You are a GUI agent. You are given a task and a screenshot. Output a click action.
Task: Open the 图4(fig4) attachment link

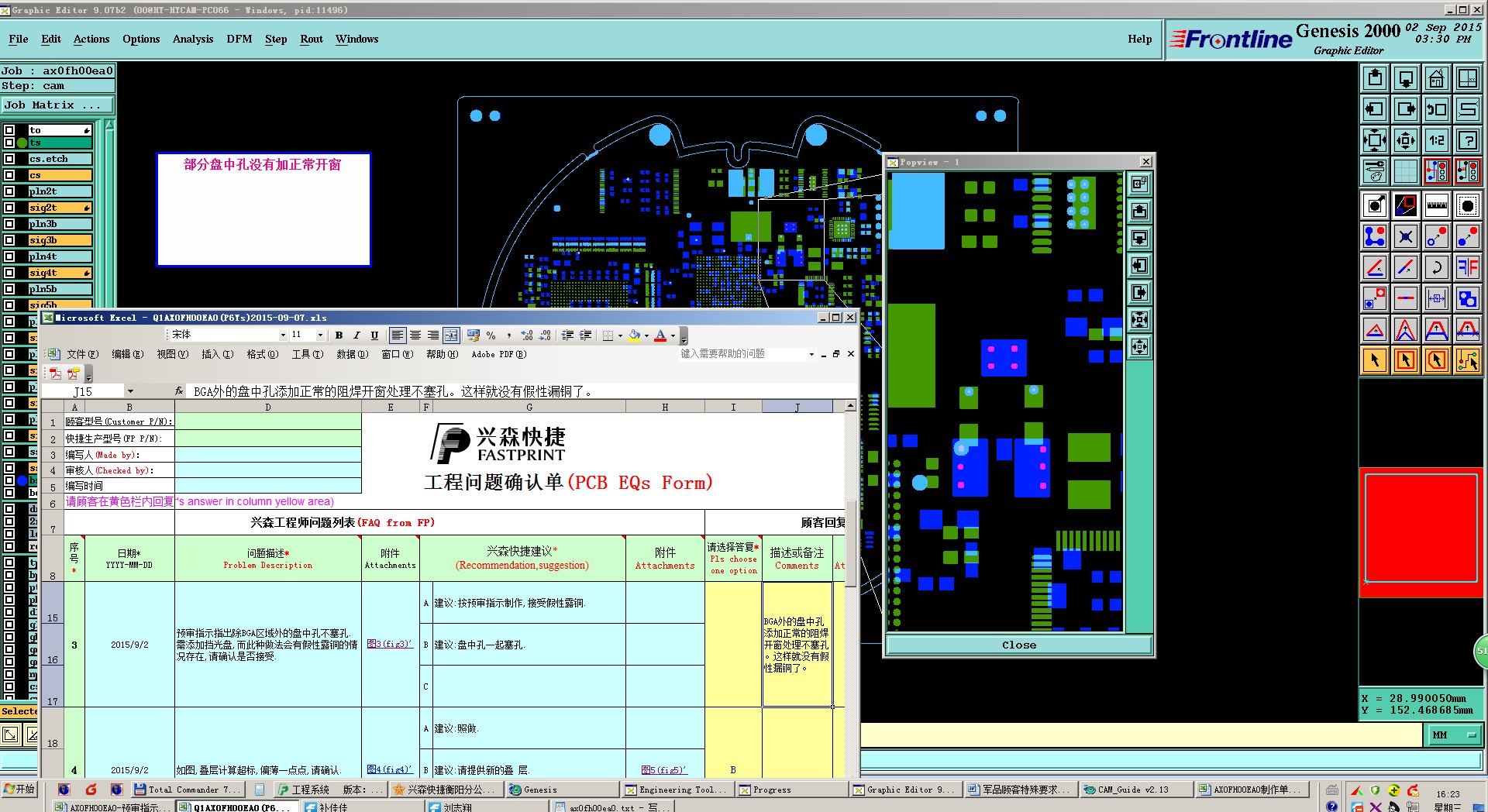coord(390,769)
